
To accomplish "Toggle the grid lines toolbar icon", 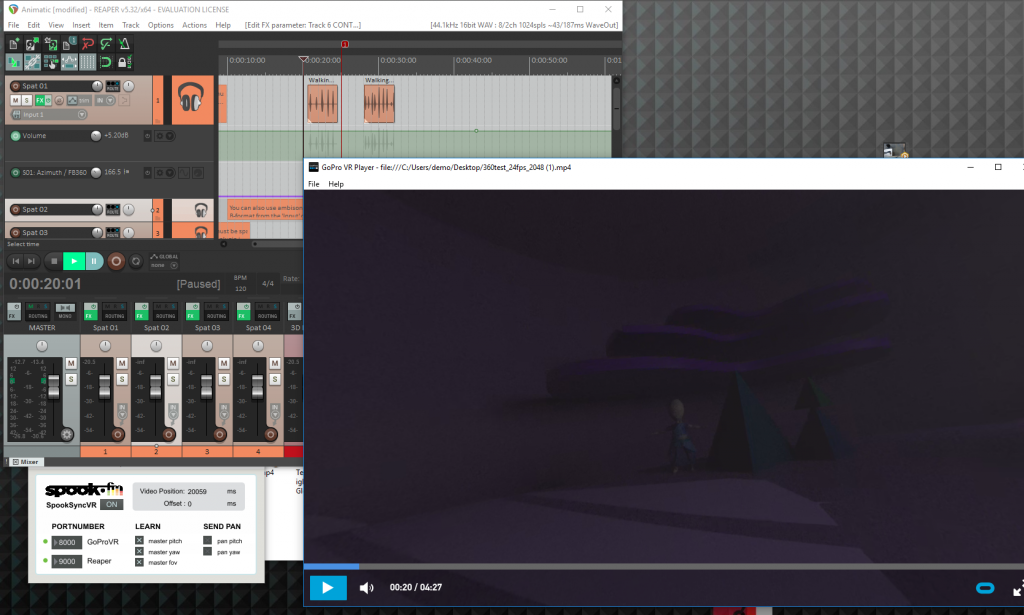I will coord(87,62).
